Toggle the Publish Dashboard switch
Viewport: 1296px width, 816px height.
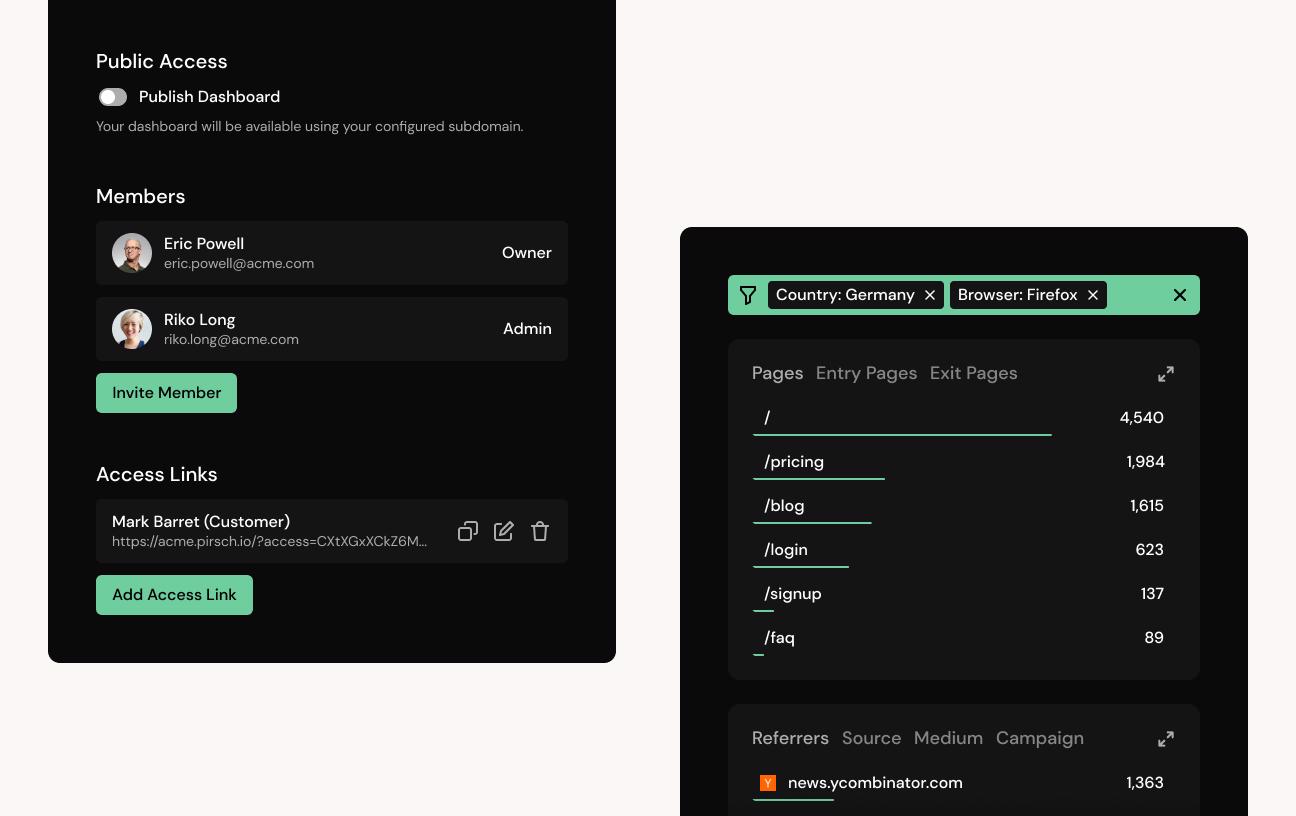[113, 97]
